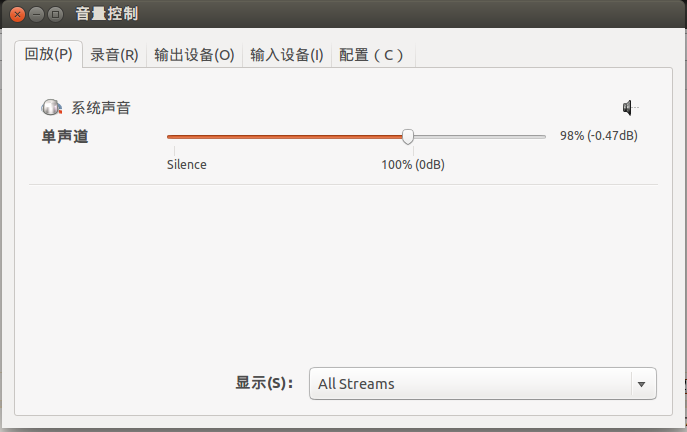Select the 输出设备(O) tab
Screen dimensions: 687x432
point(195,55)
